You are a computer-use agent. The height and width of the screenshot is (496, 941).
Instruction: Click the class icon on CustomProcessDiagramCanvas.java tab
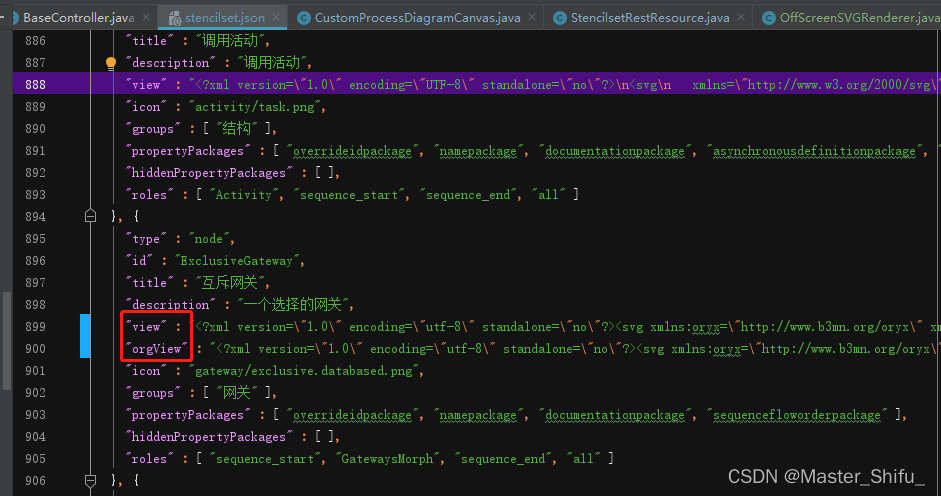point(304,18)
